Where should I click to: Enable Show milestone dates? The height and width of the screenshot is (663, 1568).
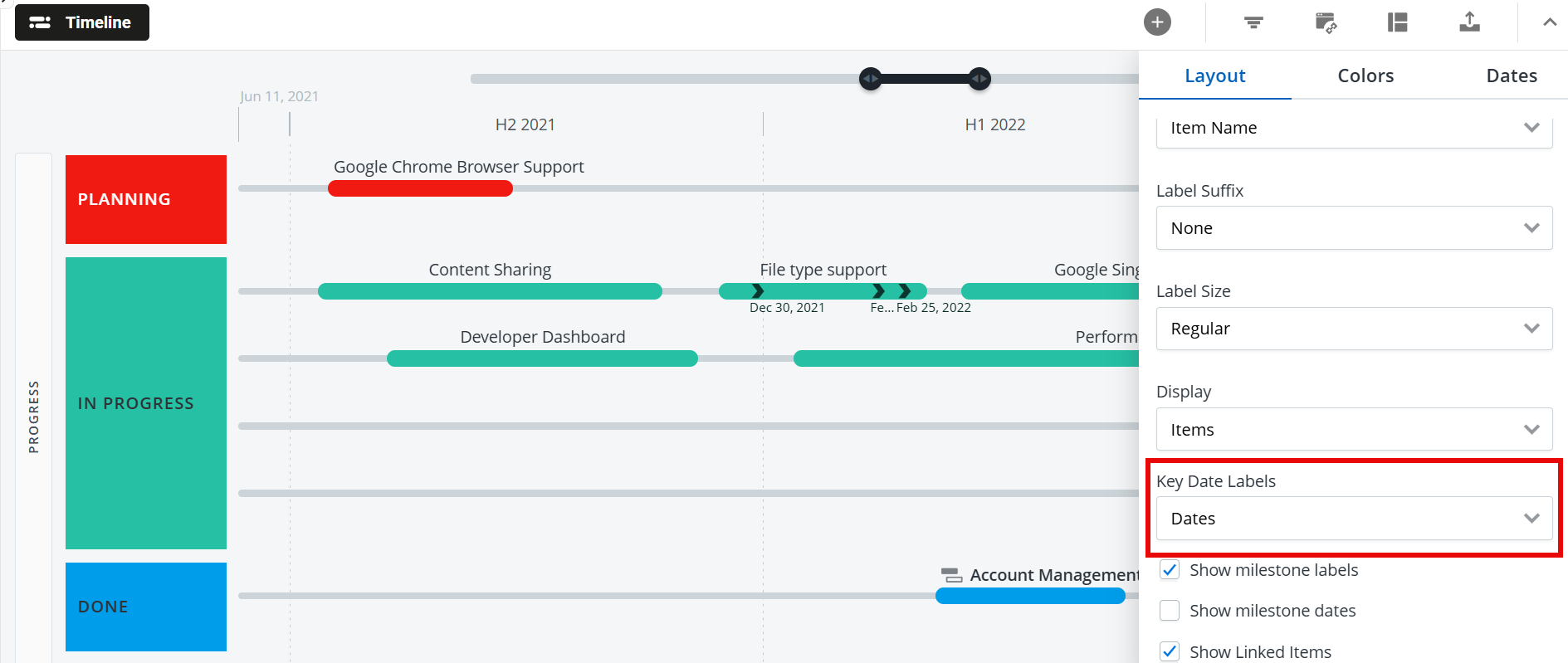coord(1170,611)
